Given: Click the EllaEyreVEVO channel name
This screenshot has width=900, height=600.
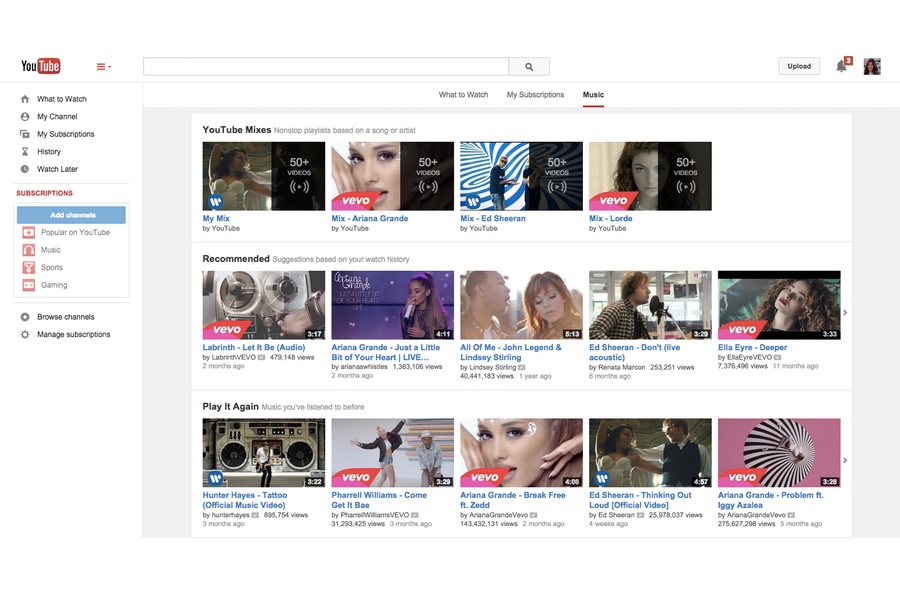Looking at the screenshot, I should 750,357.
